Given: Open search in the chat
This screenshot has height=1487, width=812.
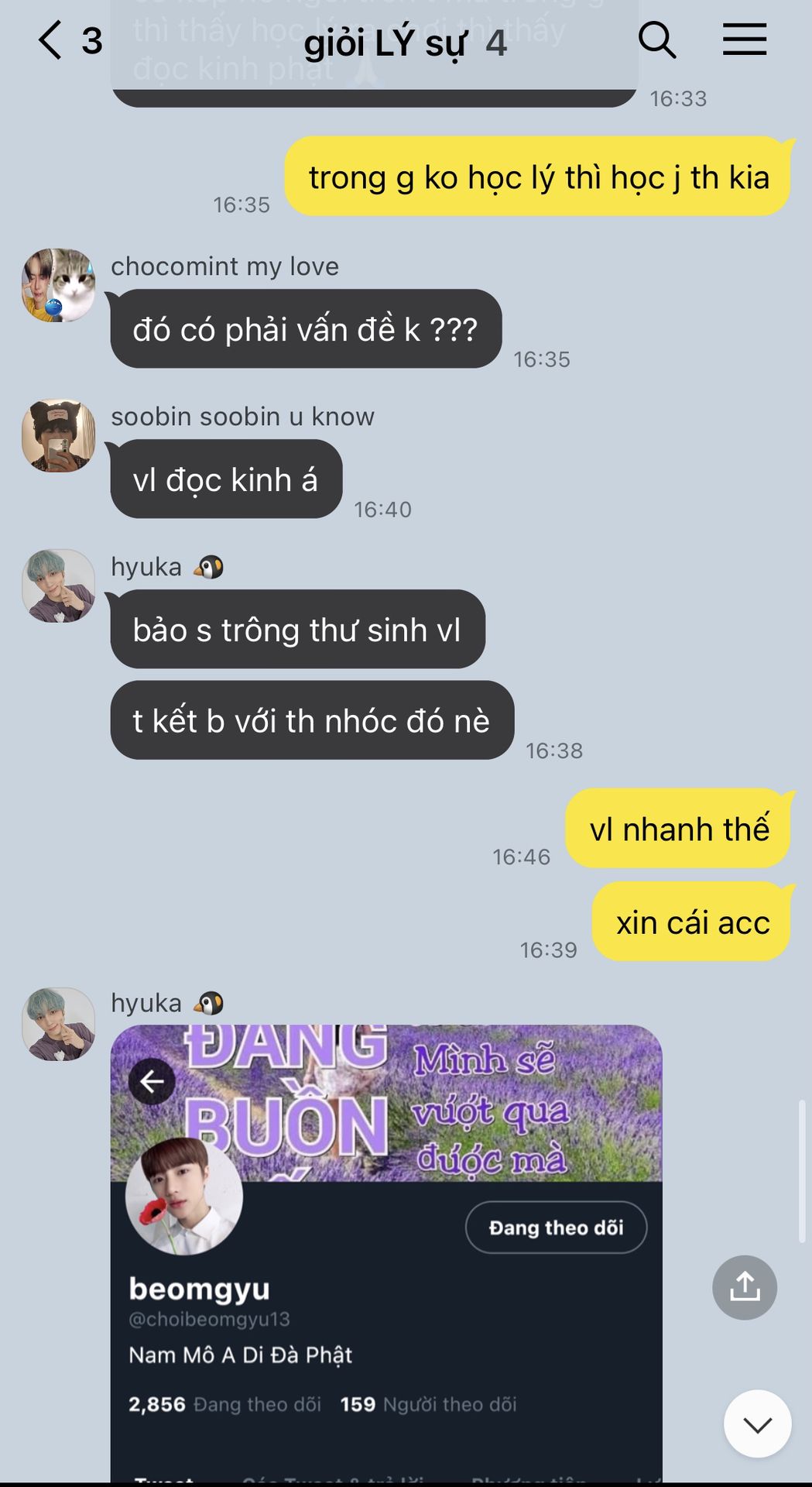Looking at the screenshot, I should click(x=656, y=39).
